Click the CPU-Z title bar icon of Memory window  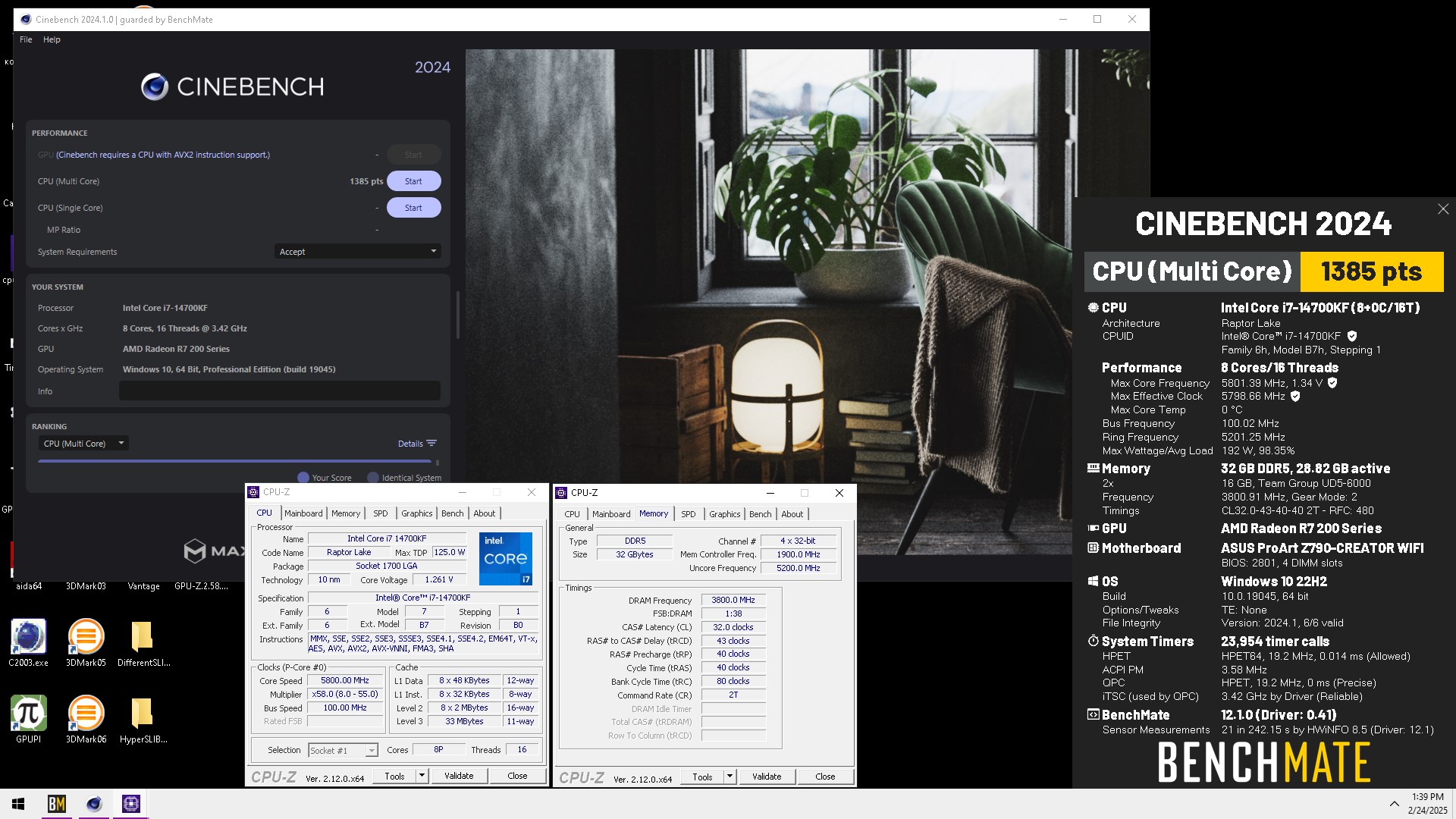[562, 493]
